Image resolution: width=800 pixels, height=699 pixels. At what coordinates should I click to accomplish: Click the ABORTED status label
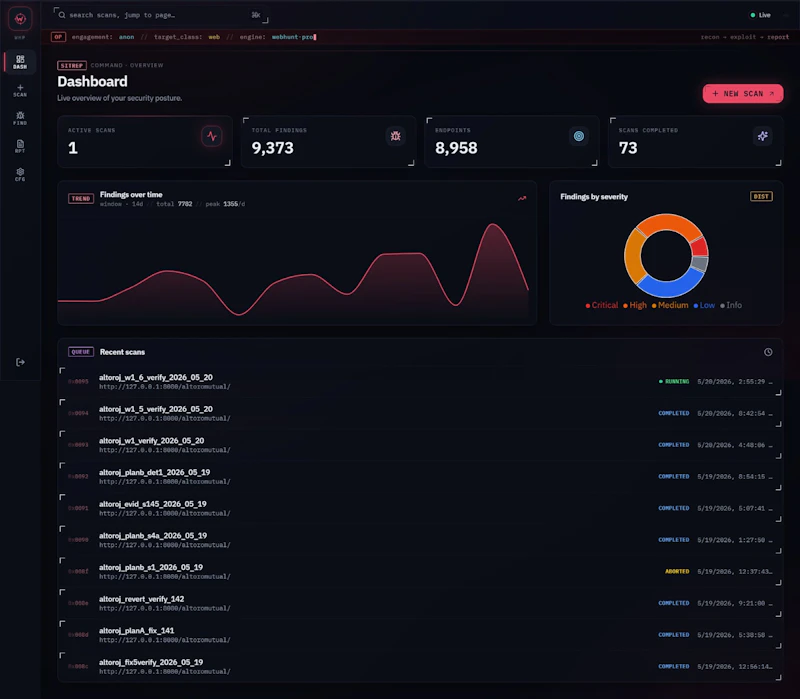[677, 571]
